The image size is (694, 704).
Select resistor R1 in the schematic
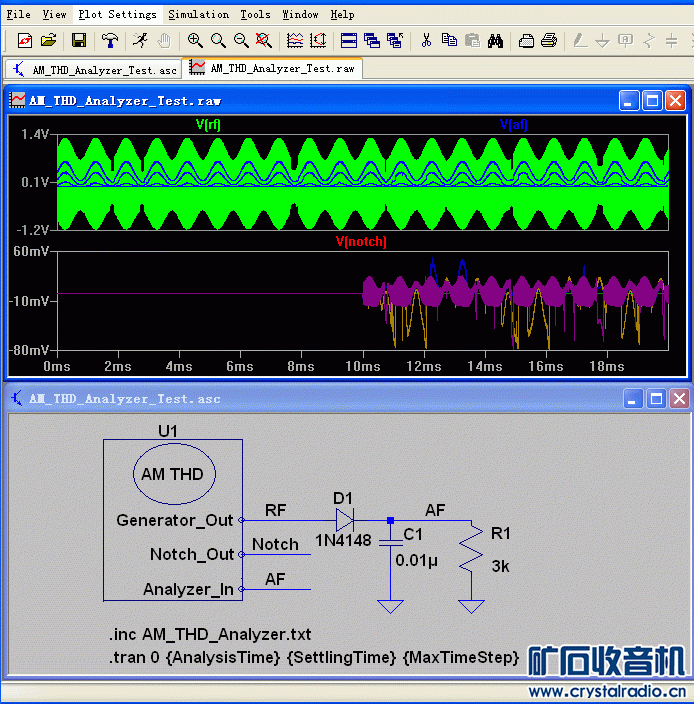tap(471, 550)
